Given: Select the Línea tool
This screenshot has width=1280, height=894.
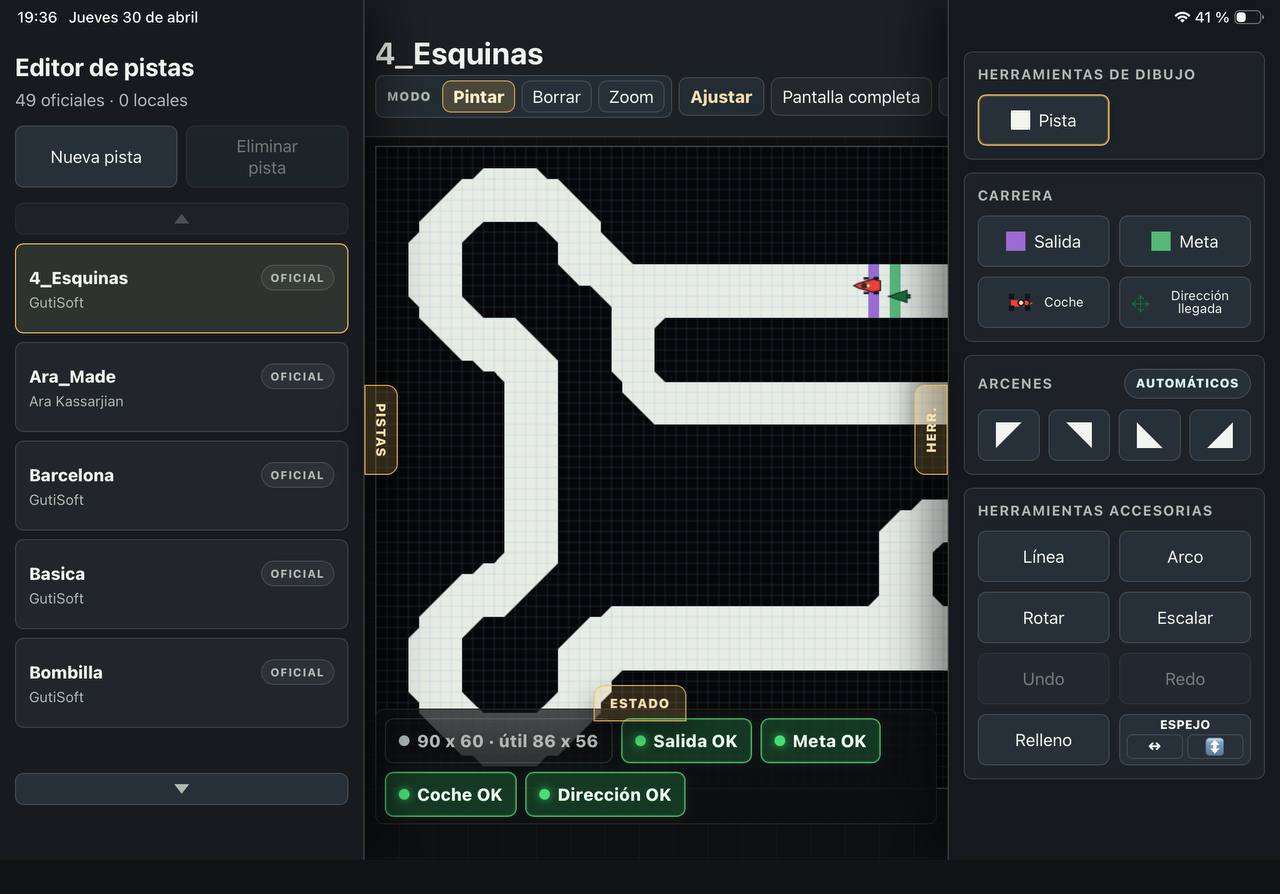Looking at the screenshot, I should click(x=1043, y=557).
